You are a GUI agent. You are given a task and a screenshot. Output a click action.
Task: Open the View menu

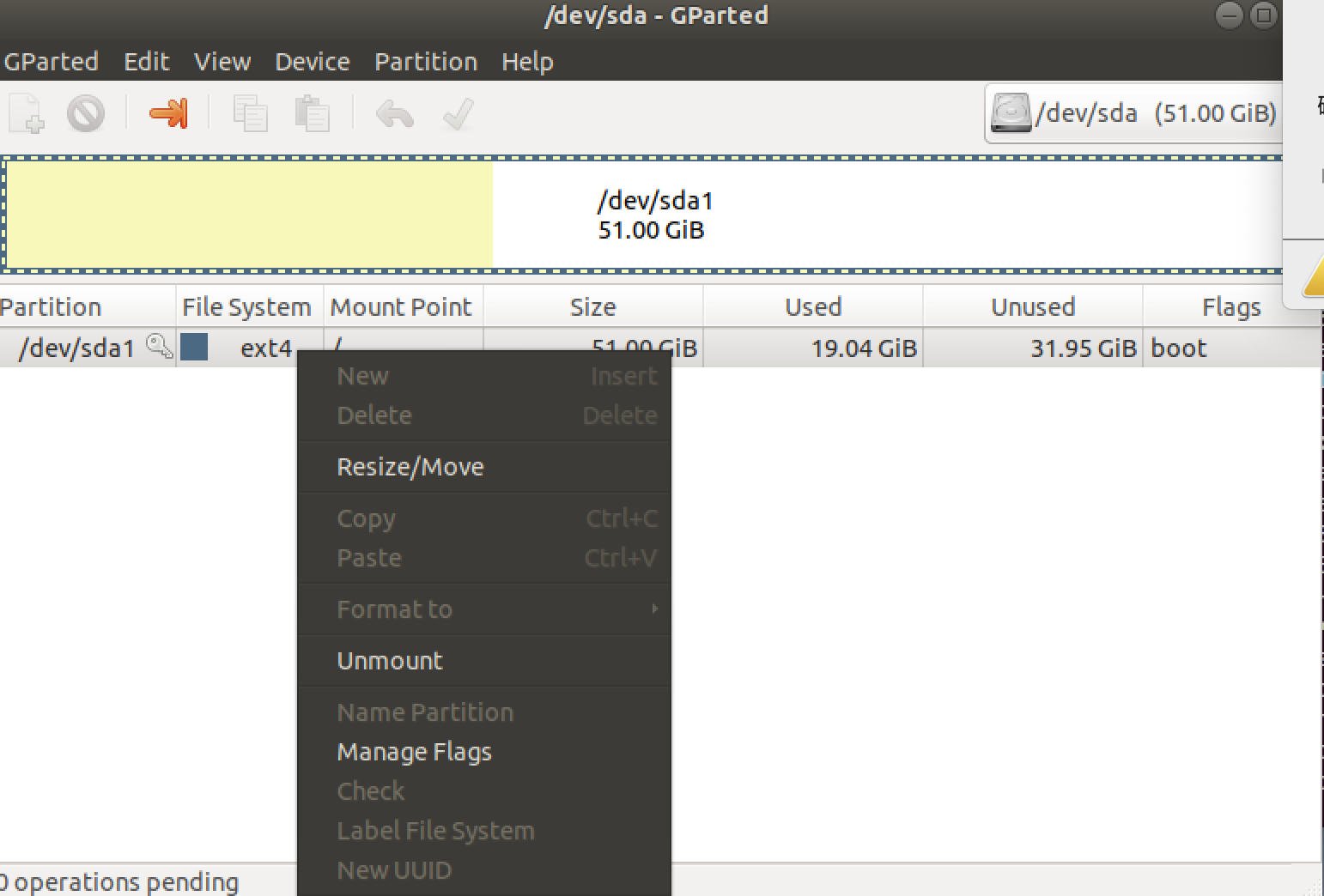[x=222, y=62]
